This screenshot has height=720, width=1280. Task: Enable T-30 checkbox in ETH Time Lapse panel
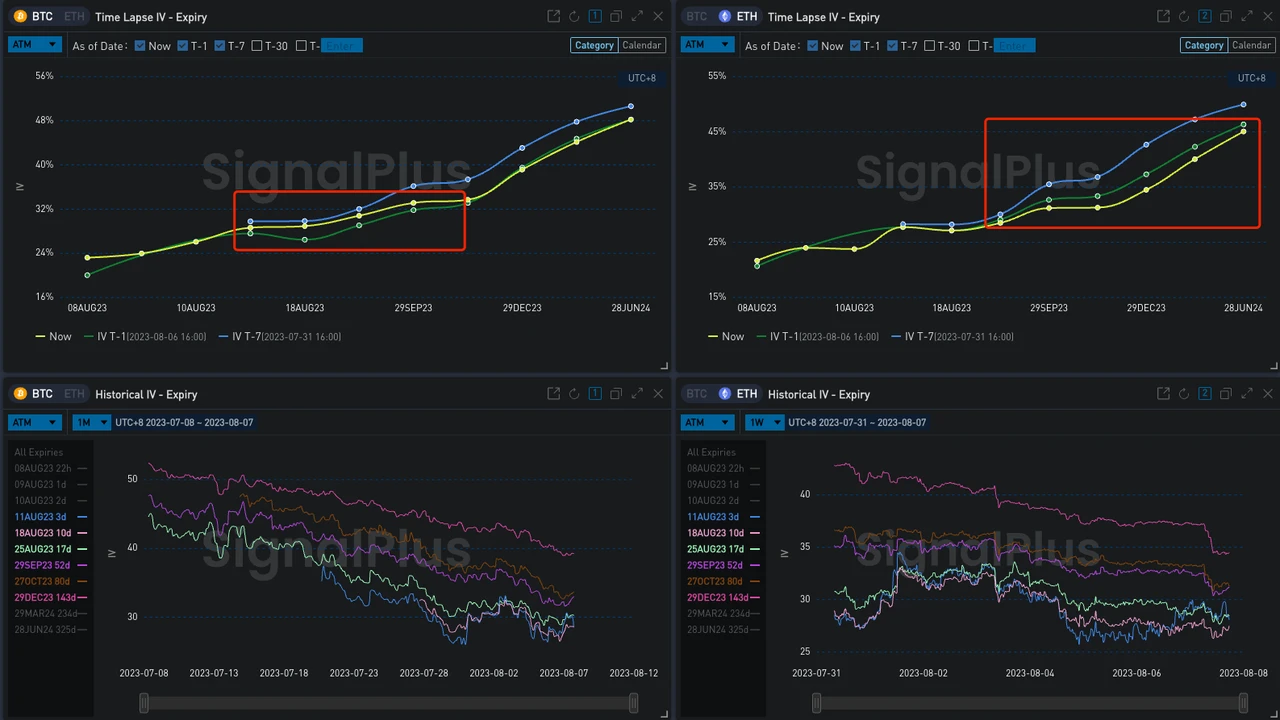pyautogui.click(x=930, y=46)
